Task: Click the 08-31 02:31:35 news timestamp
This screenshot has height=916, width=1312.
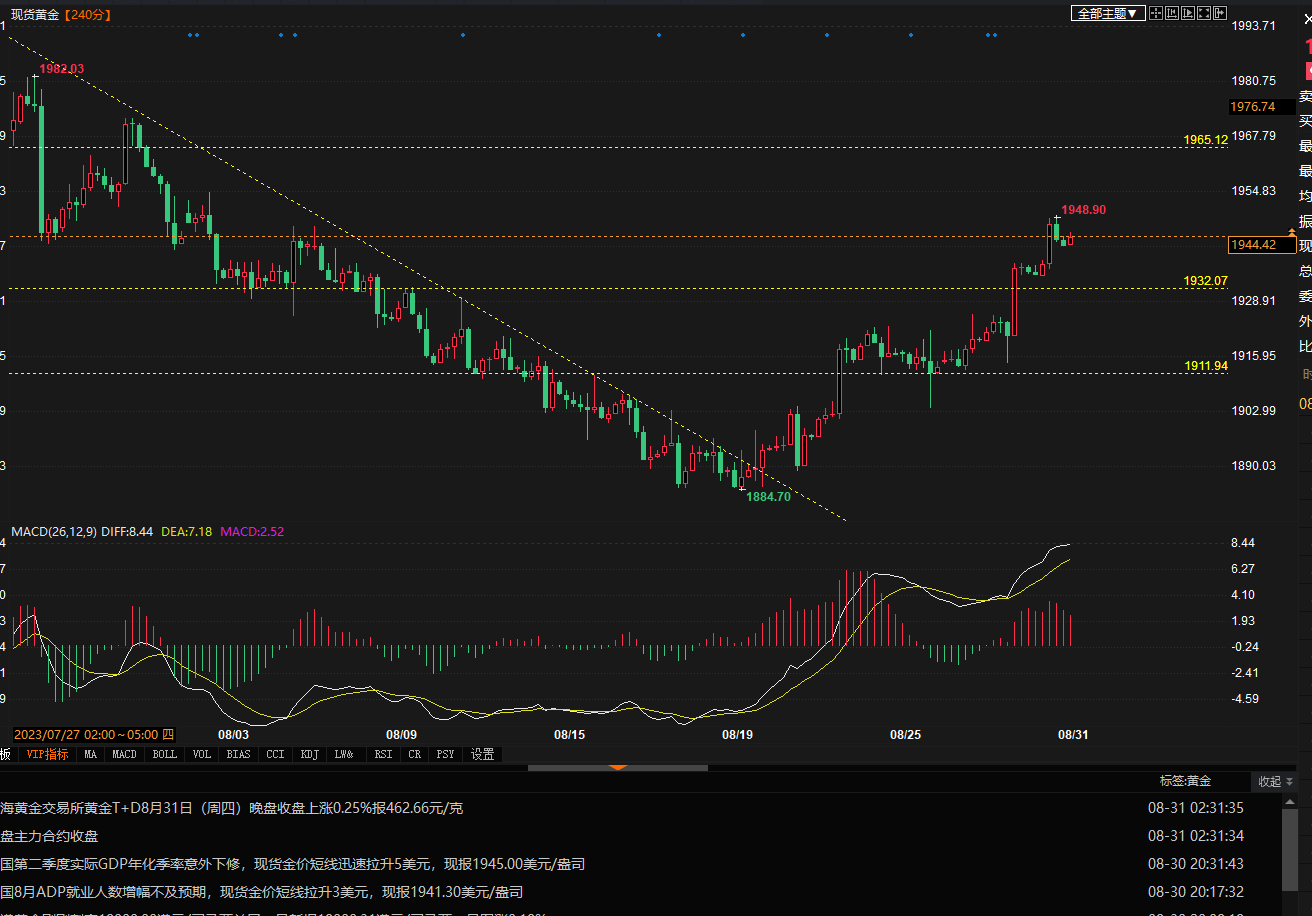Action: pos(1196,808)
